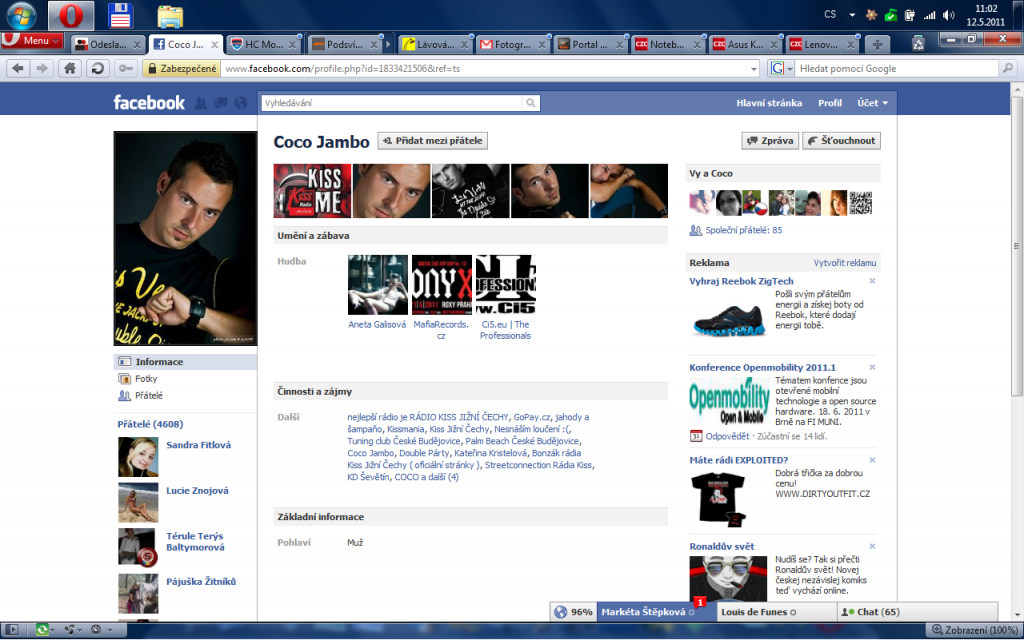This screenshot has width=1024, height=640.
Task: Switch to the HC Mo... tab
Action: [264, 44]
